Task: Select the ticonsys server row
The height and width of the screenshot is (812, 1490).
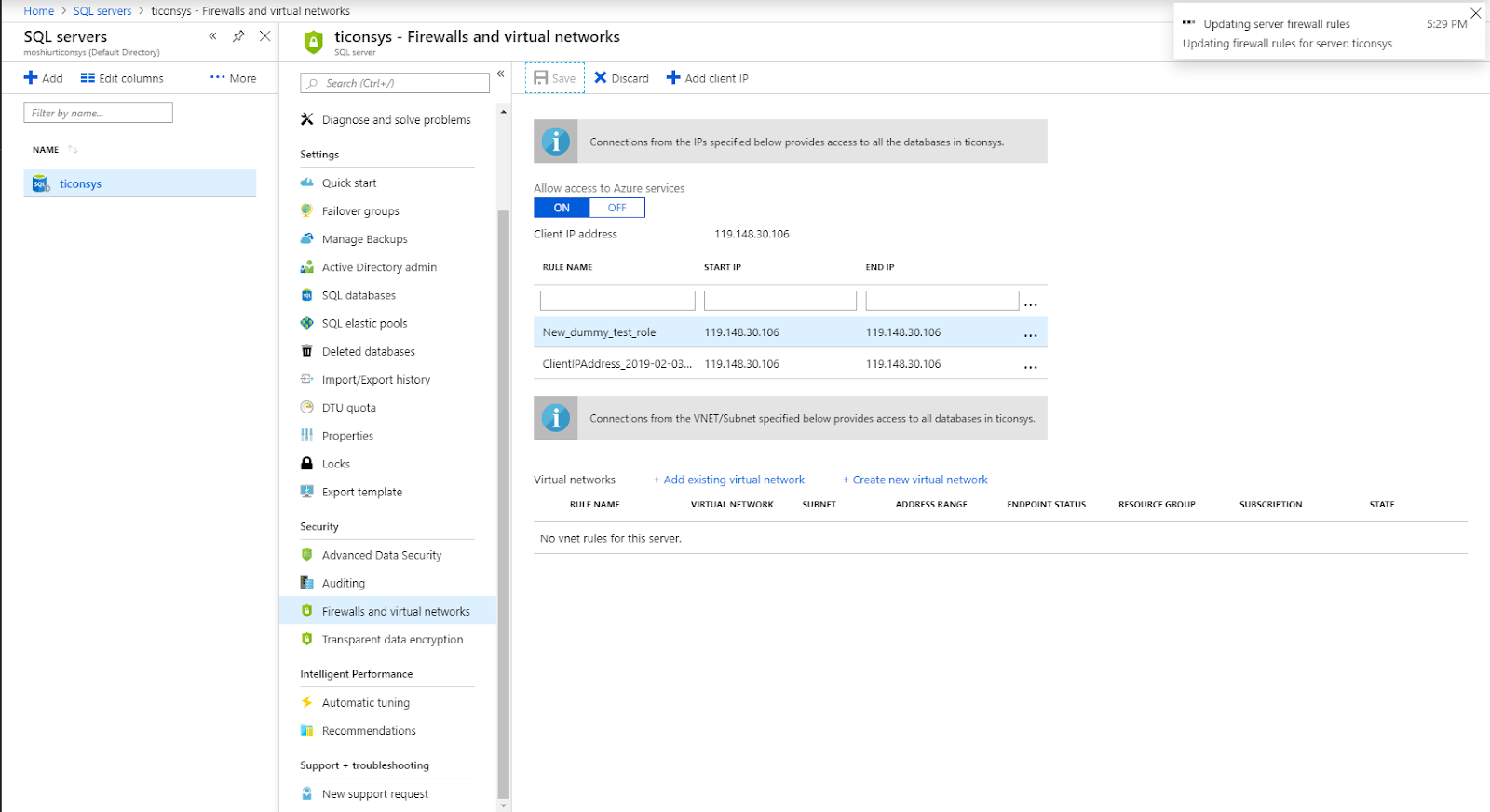Action: click(x=140, y=183)
